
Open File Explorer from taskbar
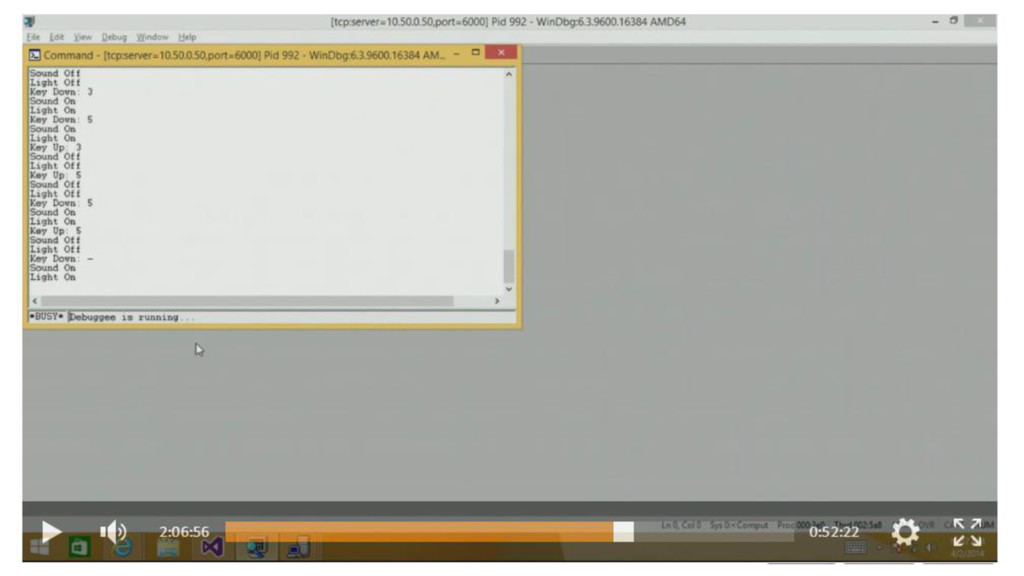168,548
